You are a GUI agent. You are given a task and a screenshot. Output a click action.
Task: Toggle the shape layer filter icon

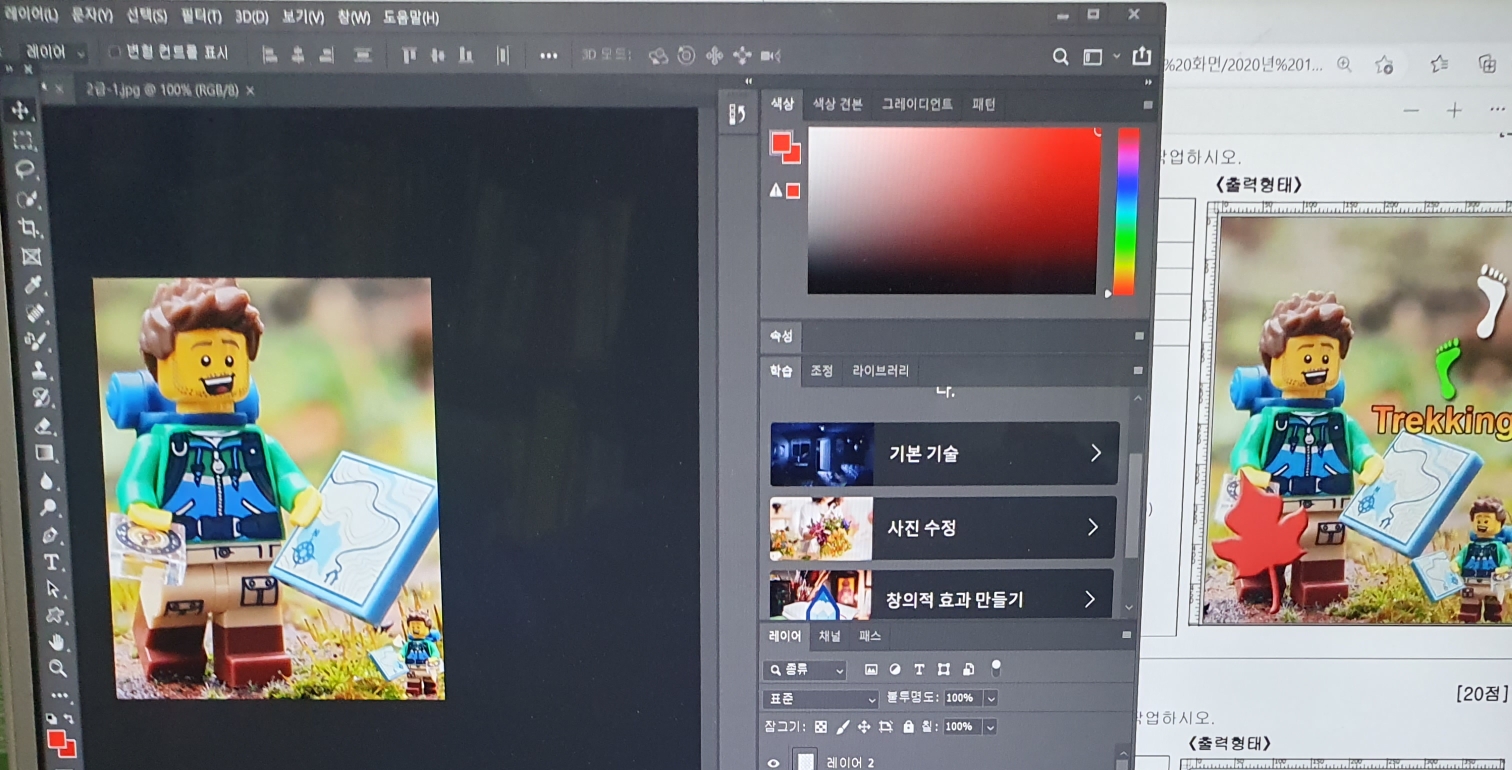[943, 669]
